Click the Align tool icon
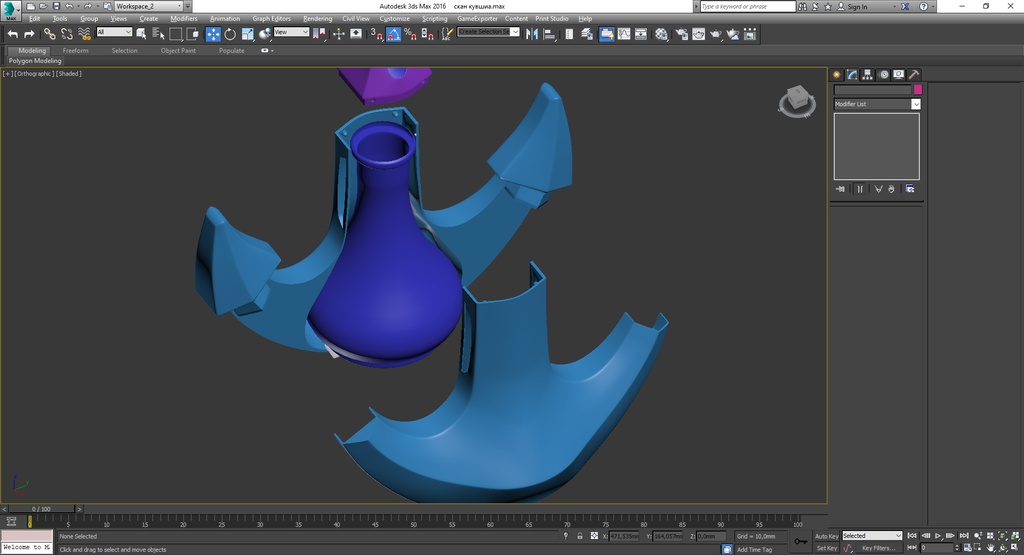The image size is (1024, 555). pyautogui.click(x=549, y=34)
